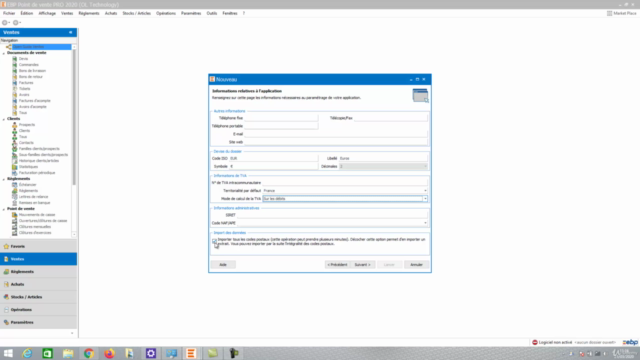Switch to the Favoris navigation section

pyautogui.click(x=38, y=247)
